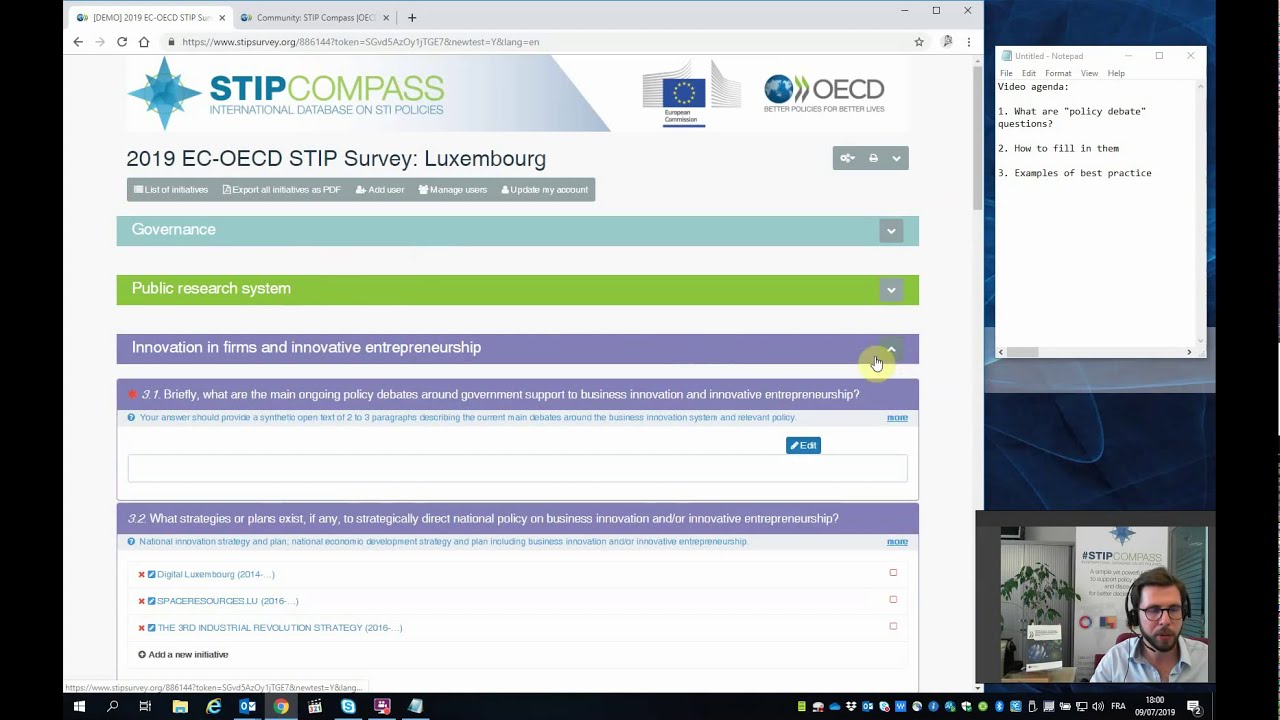
Task: Open Windows Start menu
Action: click(79, 707)
